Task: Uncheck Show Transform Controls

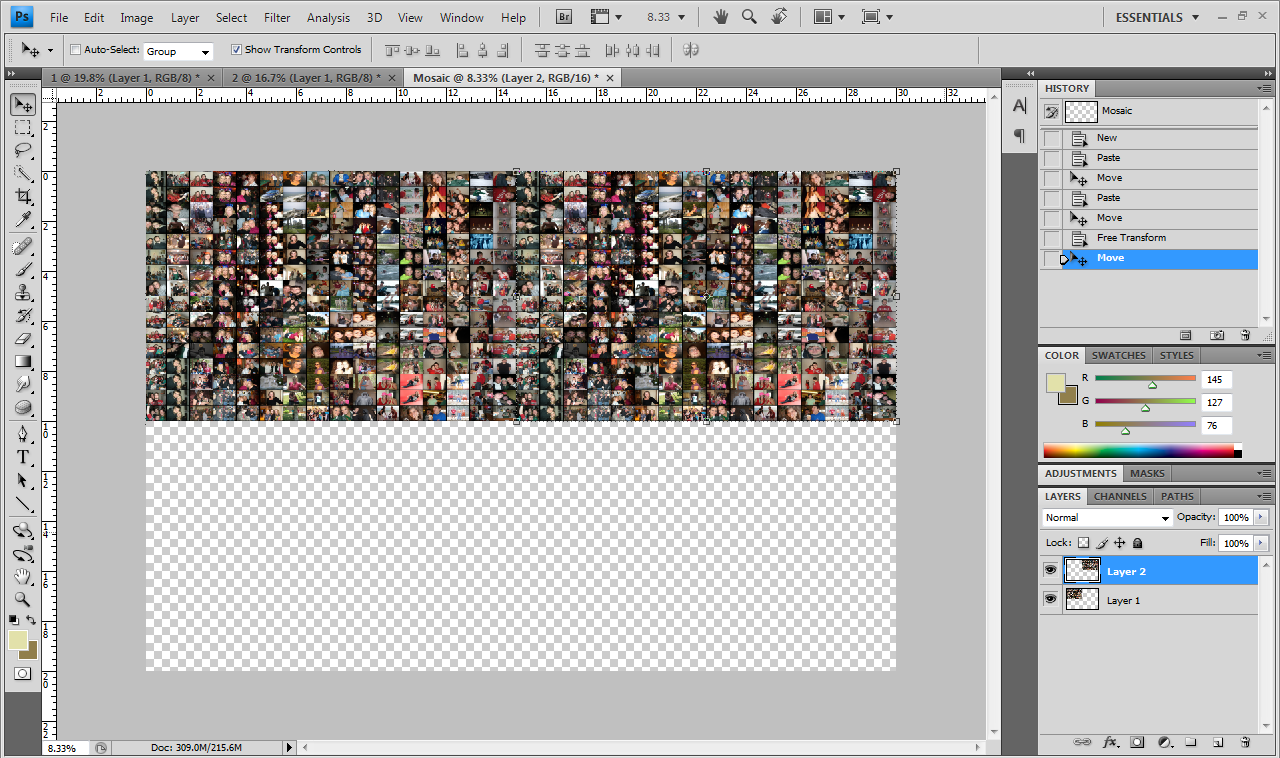Action: [x=236, y=50]
